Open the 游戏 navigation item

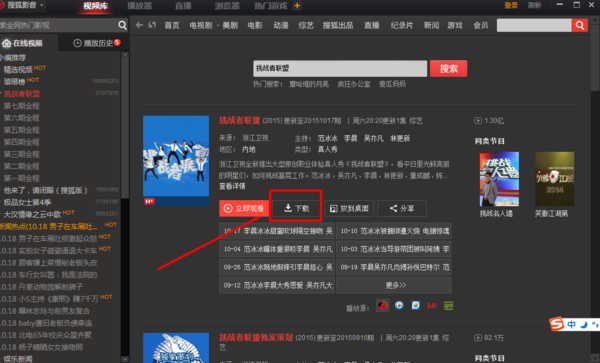pos(455,25)
